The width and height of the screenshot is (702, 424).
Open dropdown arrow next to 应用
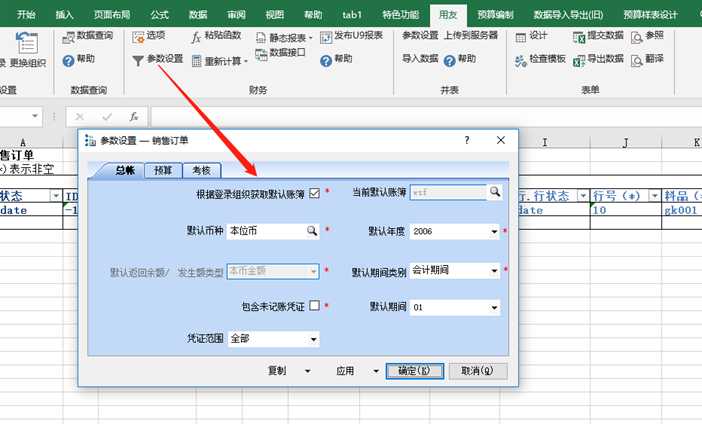click(376, 371)
